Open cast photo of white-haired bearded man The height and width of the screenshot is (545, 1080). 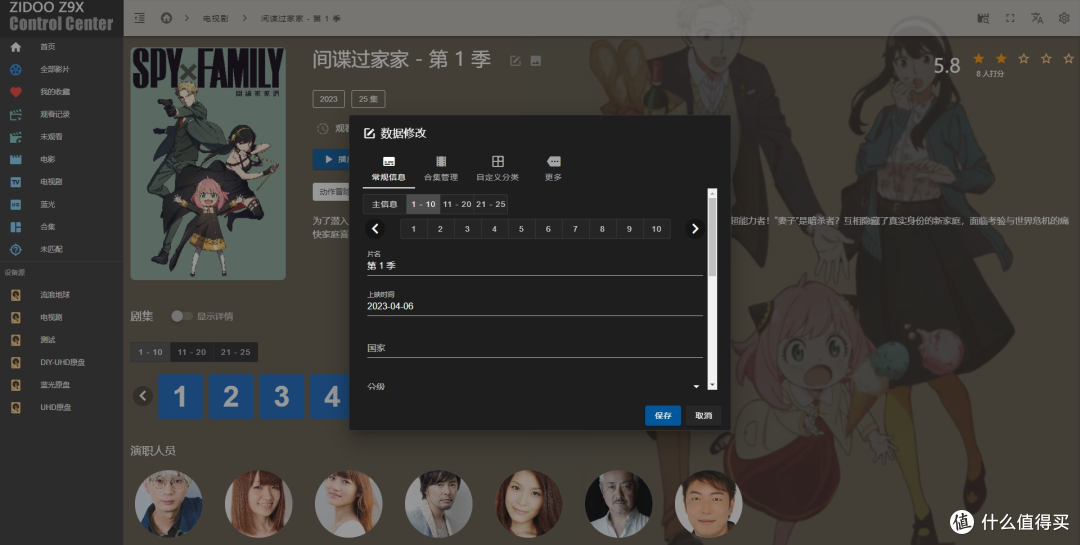619,504
